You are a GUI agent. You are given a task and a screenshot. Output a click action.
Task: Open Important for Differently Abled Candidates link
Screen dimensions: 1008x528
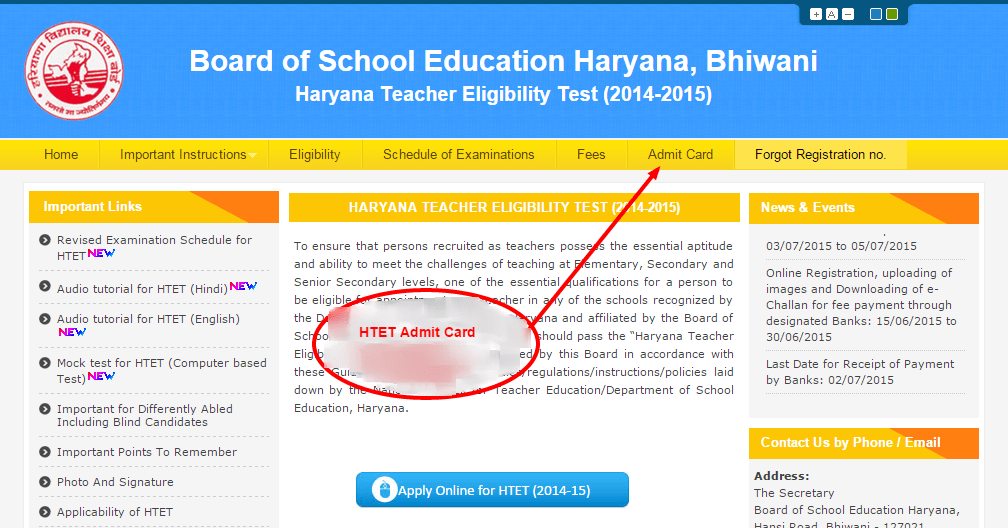tap(145, 415)
